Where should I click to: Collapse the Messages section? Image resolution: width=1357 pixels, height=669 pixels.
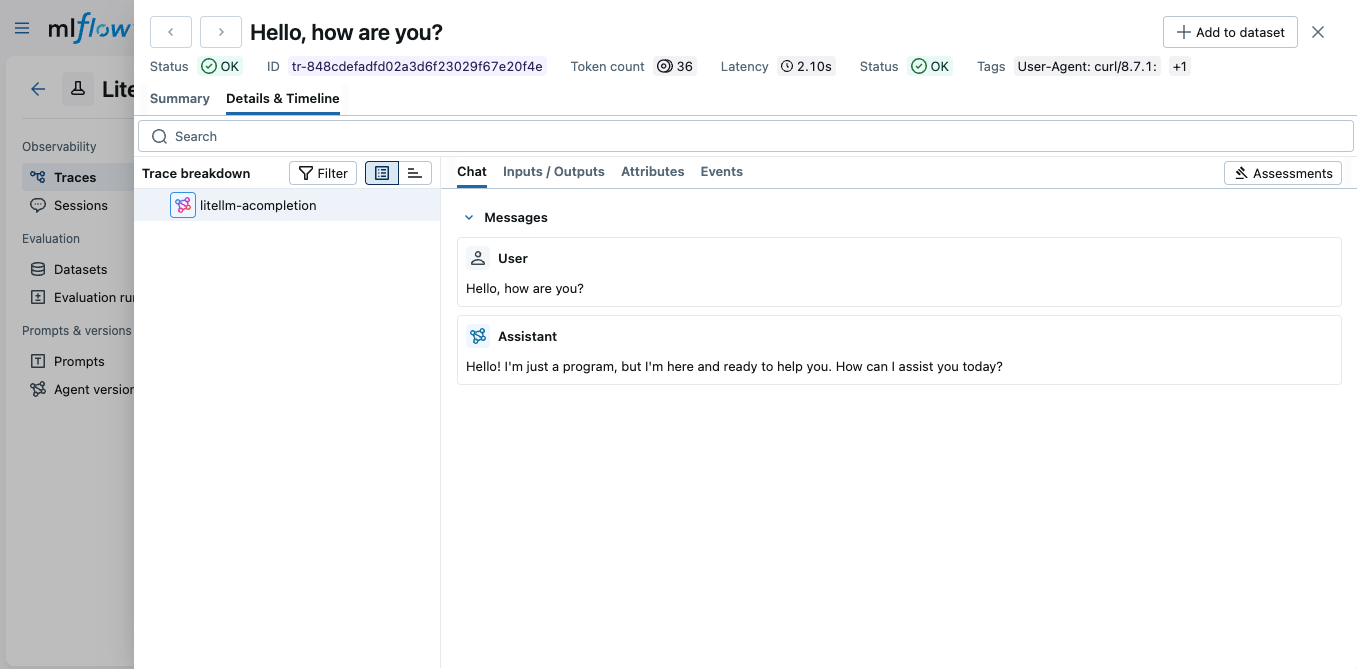point(469,217)
